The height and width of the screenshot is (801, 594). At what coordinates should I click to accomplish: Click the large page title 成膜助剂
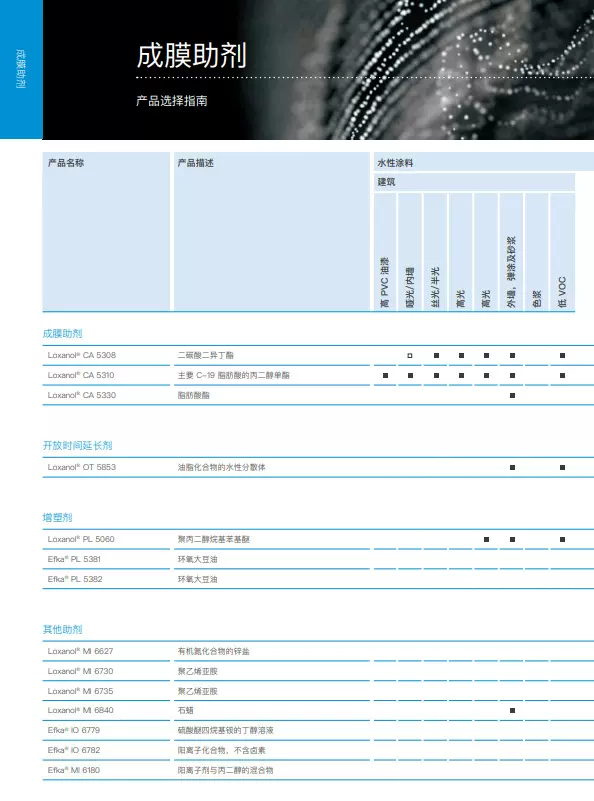[x=192, y=56]
